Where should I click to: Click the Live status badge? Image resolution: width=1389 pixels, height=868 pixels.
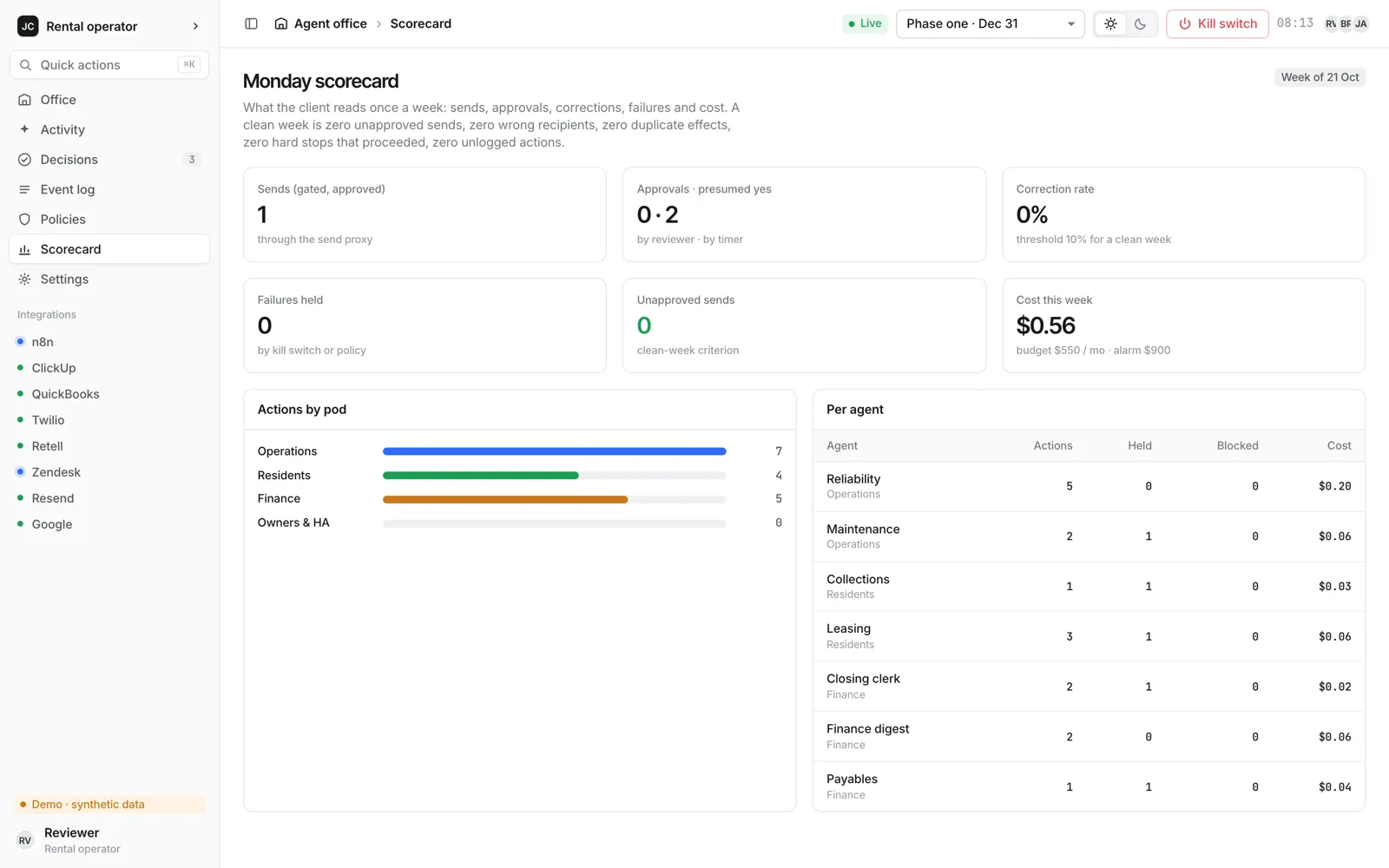click(x=865, y=23)
